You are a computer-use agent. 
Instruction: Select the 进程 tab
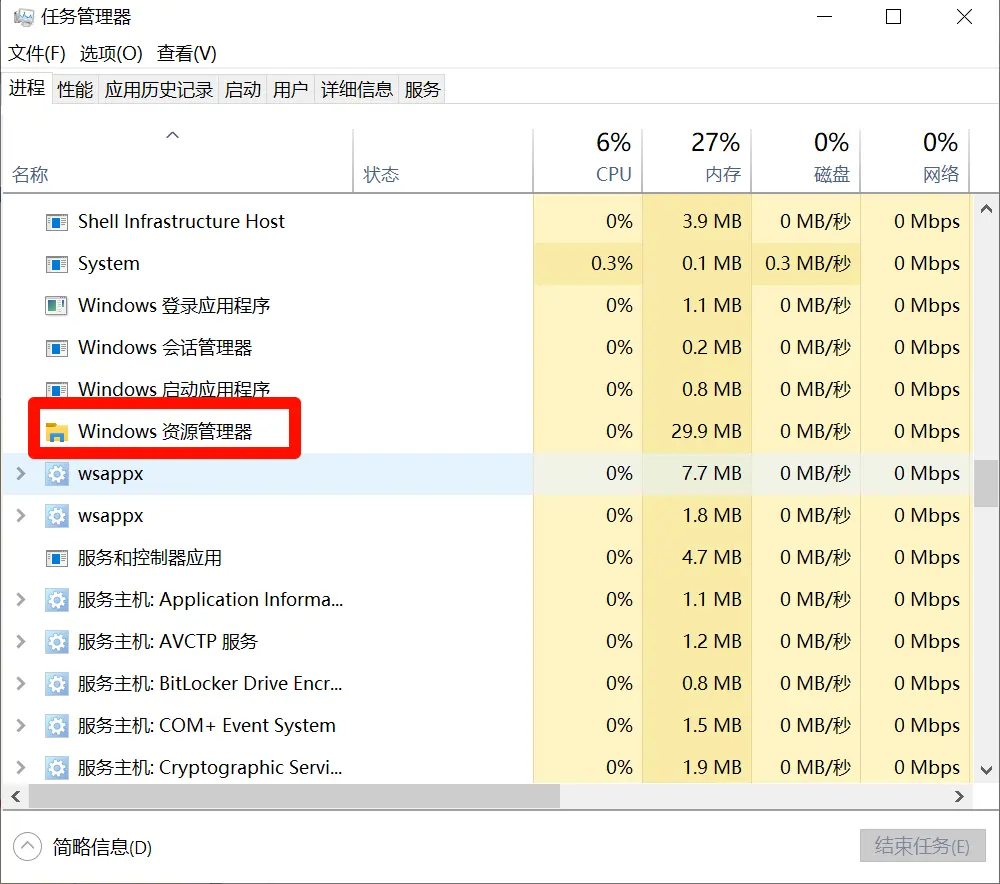pyautogui.click(x=27, y=87)
